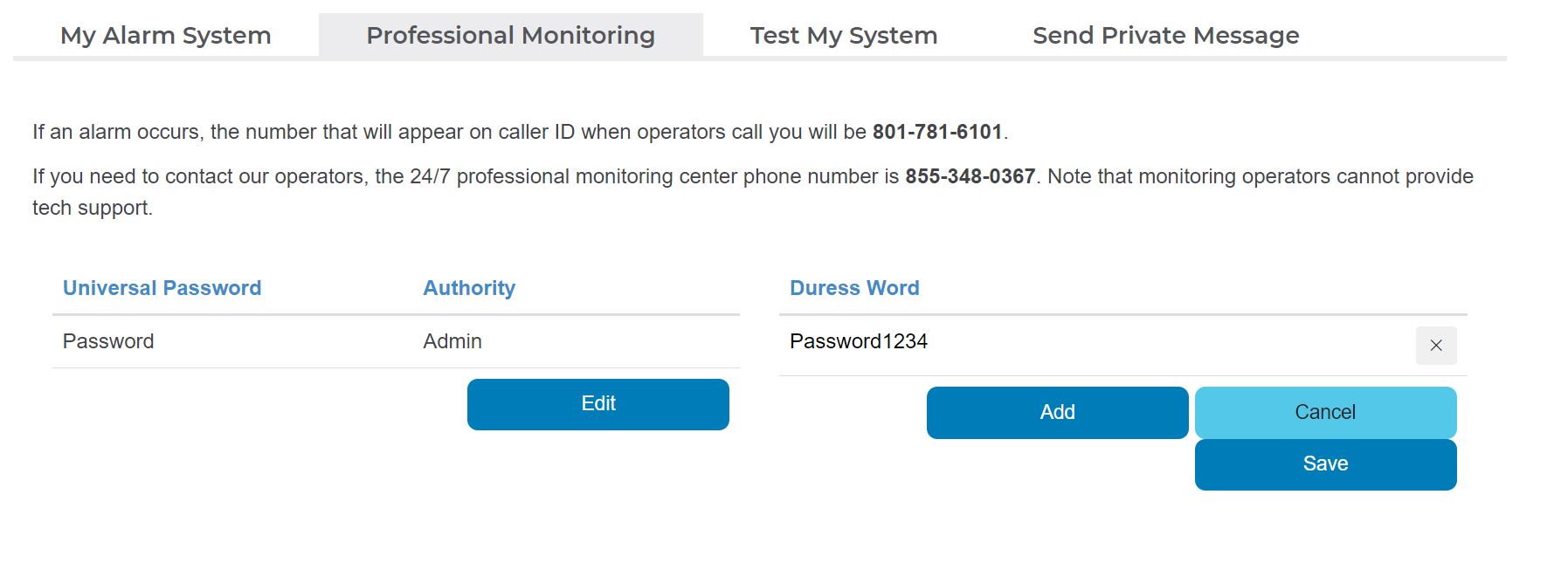Click the monitoring center number 855-348-0367

pos(970,176)
